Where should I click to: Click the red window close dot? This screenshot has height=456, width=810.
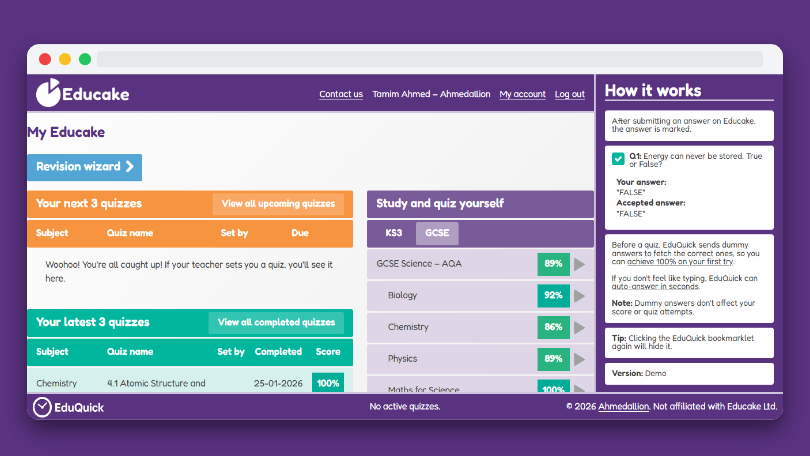(x=45, y=59)
